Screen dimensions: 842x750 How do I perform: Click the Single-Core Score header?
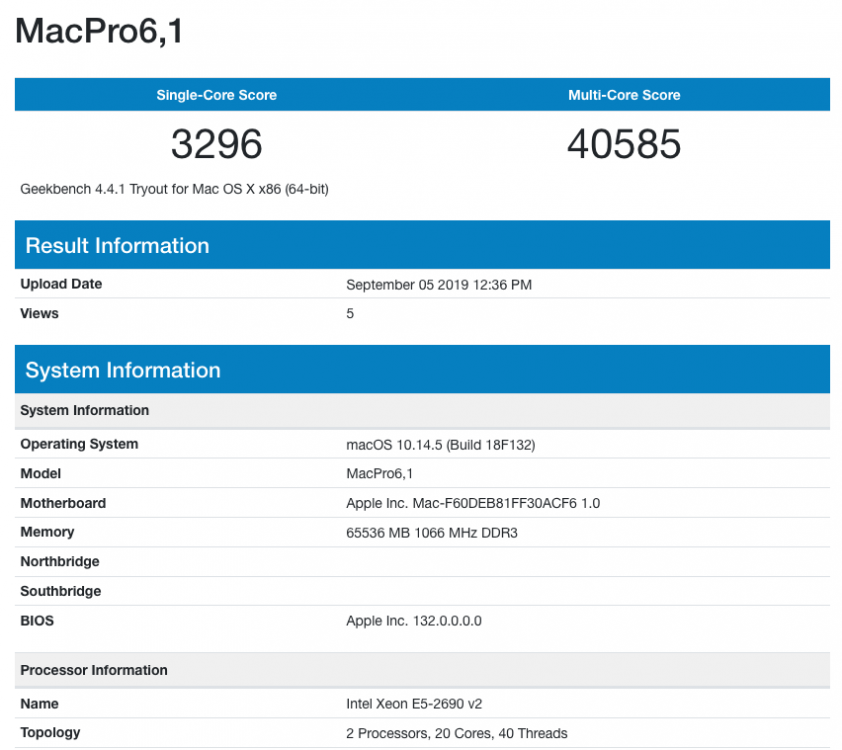click(216, 95)
